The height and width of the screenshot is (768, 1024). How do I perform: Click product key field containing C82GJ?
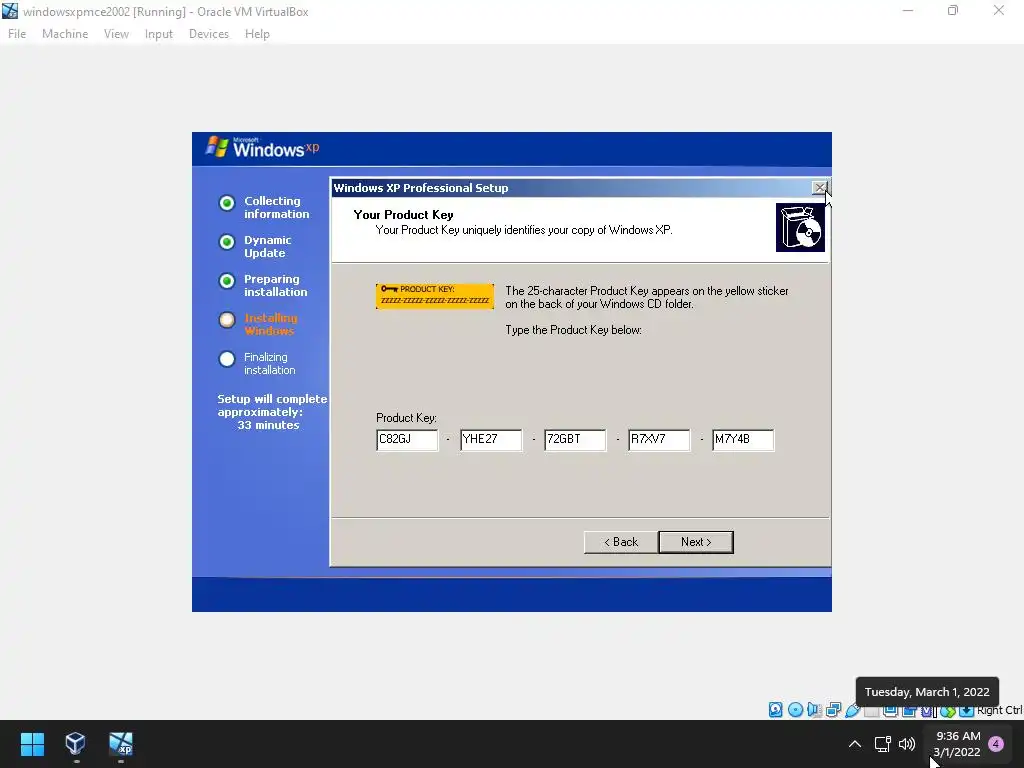pyautogui.click(x=407, y=440)
